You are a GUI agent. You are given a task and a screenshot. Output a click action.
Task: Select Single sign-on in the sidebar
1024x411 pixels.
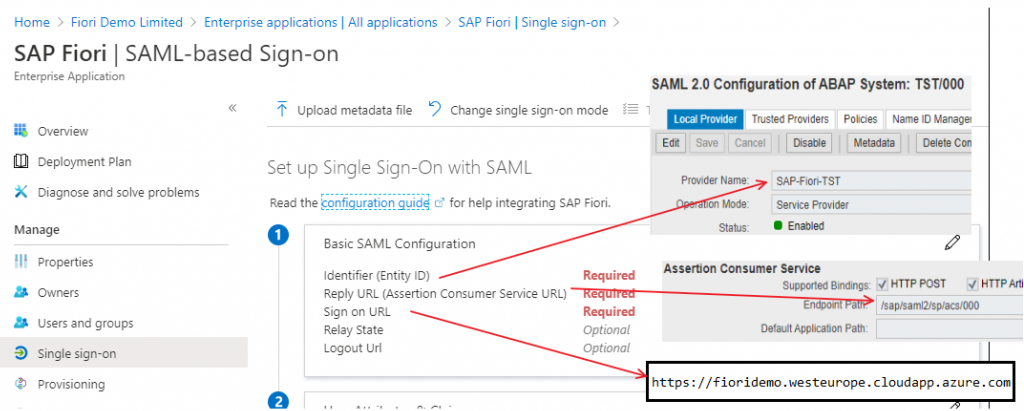(x=76, y=354)
